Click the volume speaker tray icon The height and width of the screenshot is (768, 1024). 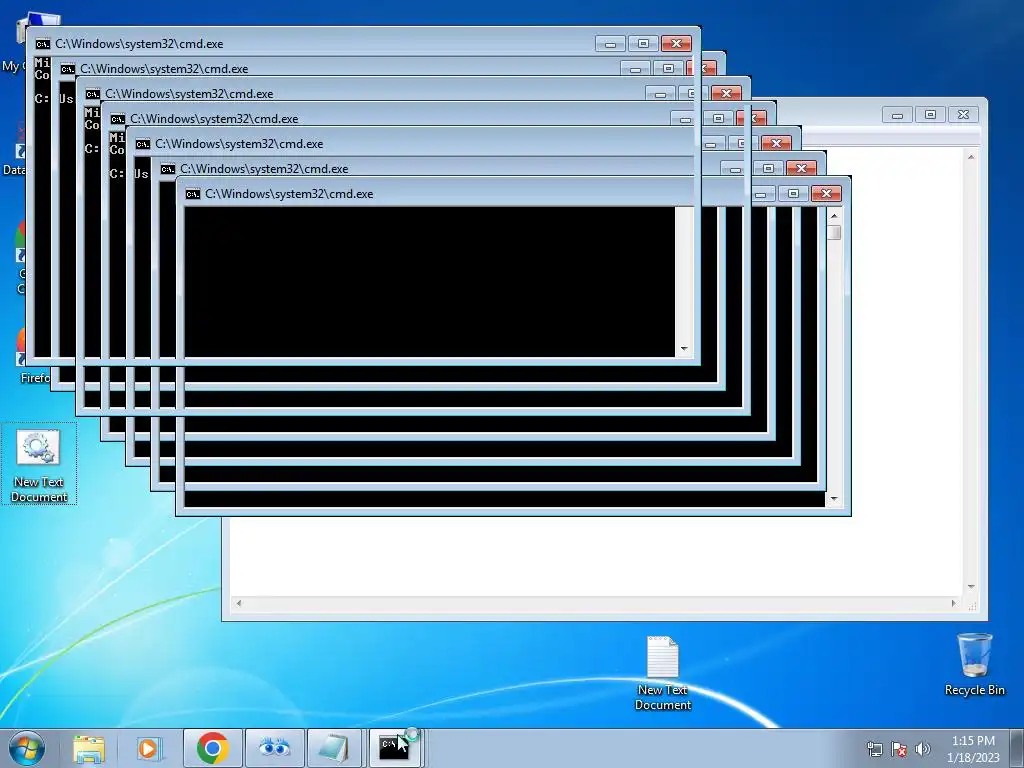coord(923,749)
